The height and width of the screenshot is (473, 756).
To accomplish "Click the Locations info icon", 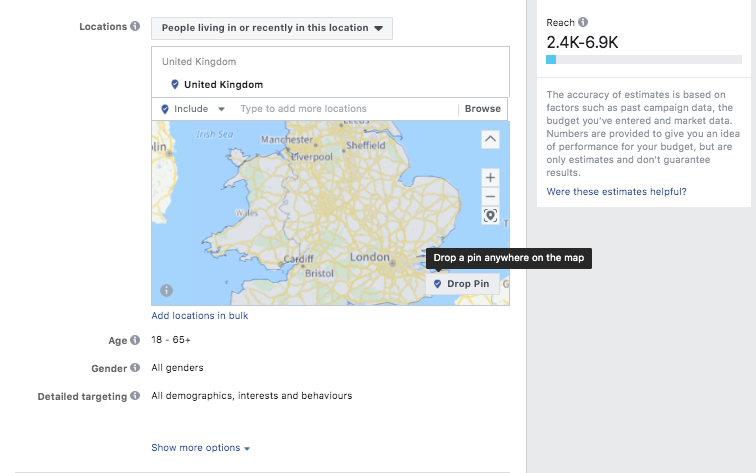I will pyautogui.click(x=135, y=26).
